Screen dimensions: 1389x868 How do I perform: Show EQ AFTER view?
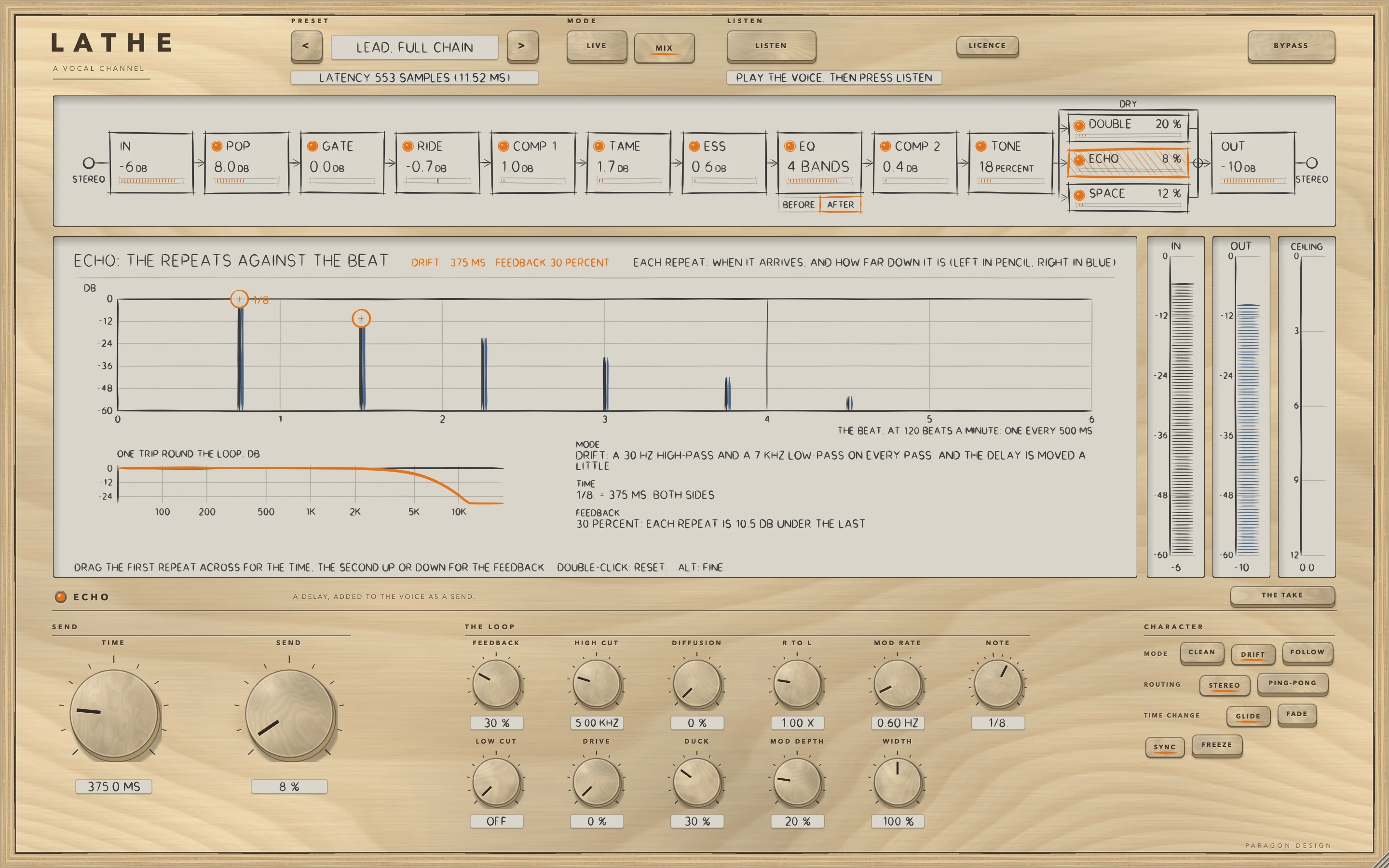[x=840, y=205]
